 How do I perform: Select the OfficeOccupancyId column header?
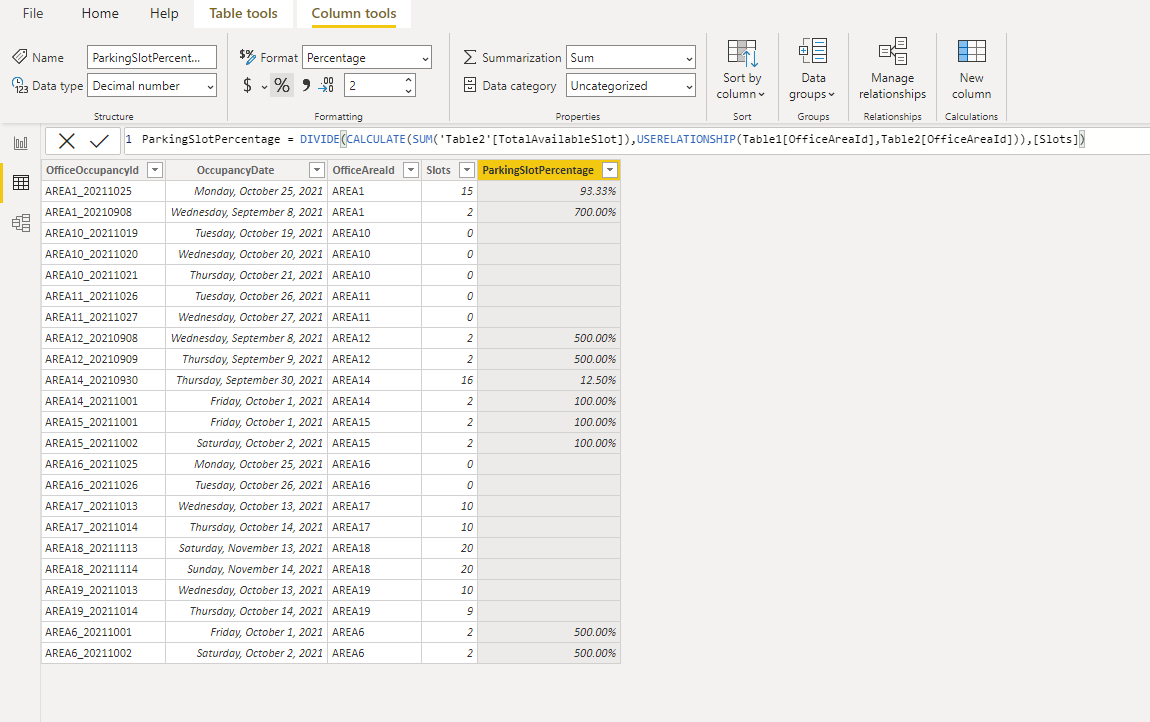(x=92, y=170)
